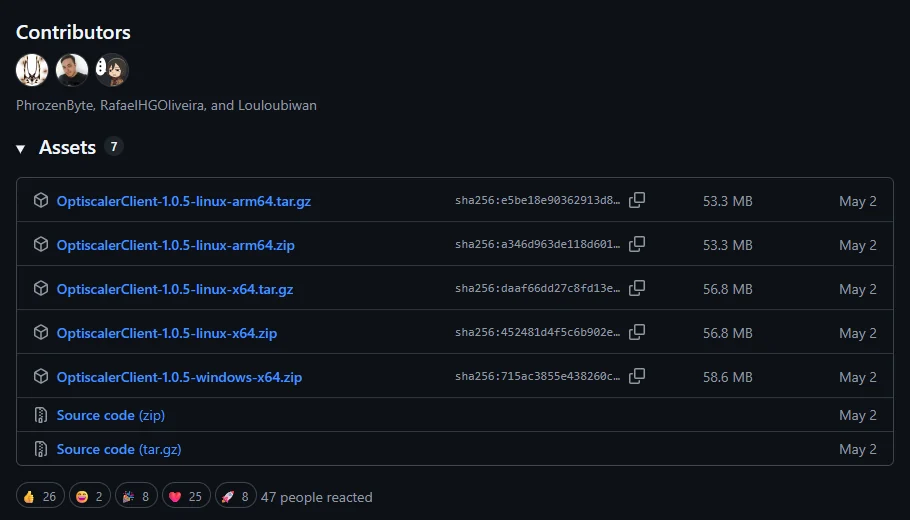Toggle the laugh reaction (2)
The height and width of the screenshot is (520, 910).
pos(89,496)
